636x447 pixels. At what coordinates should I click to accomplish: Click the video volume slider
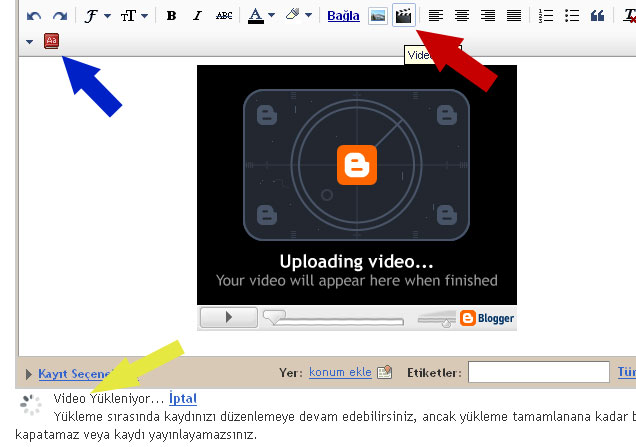437,319
